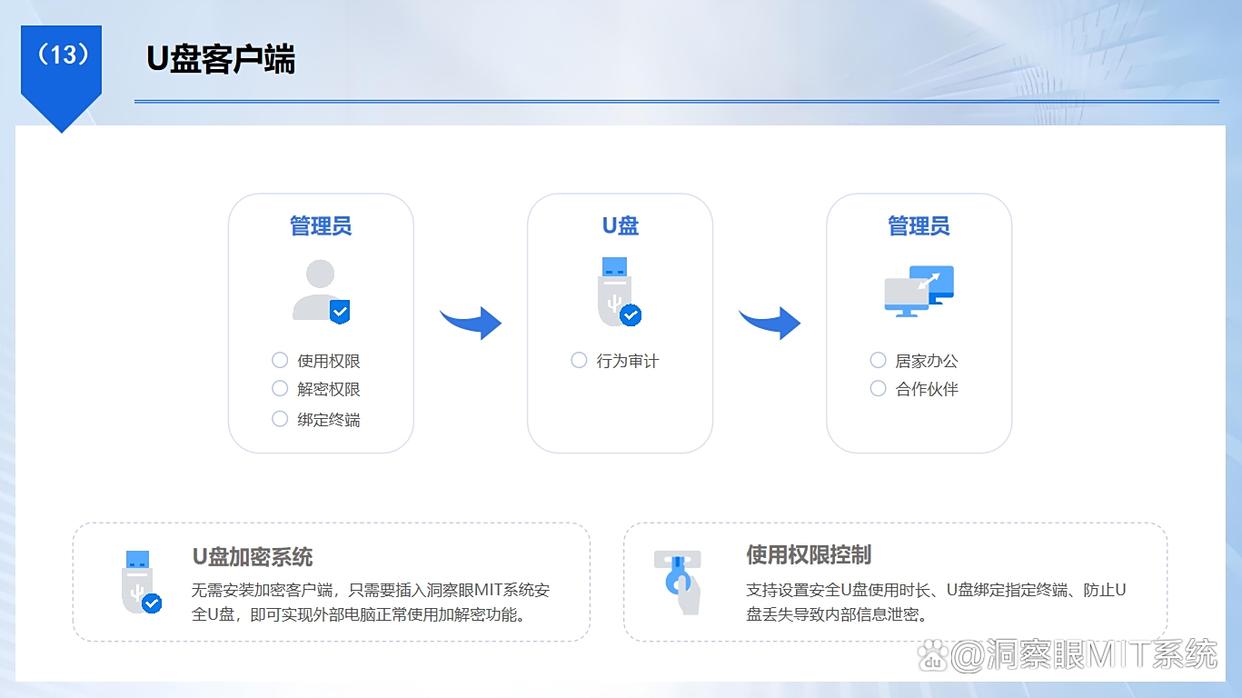
Task: Click the 绑定终端 label text
Action: pos(328,419)
